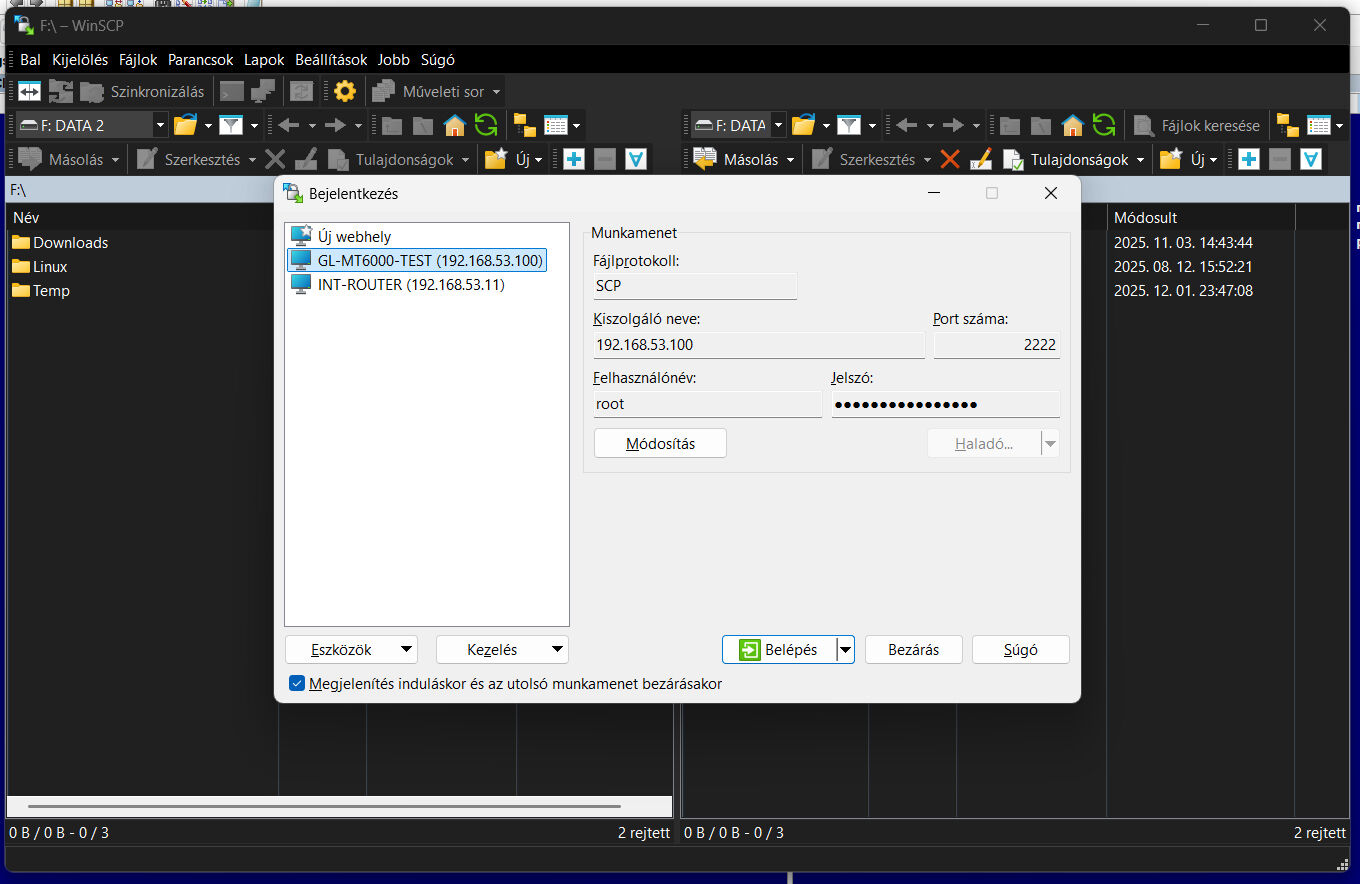Click the right panel's view layout icon
The image size is (1360, 884).
click(1319, 126)
